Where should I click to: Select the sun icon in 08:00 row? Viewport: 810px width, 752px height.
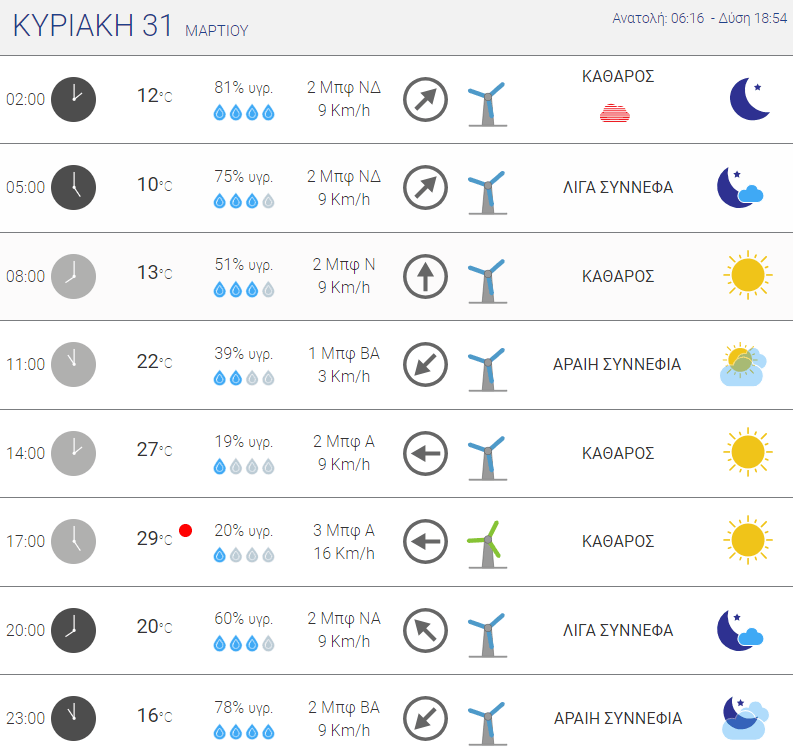(747, 275)
